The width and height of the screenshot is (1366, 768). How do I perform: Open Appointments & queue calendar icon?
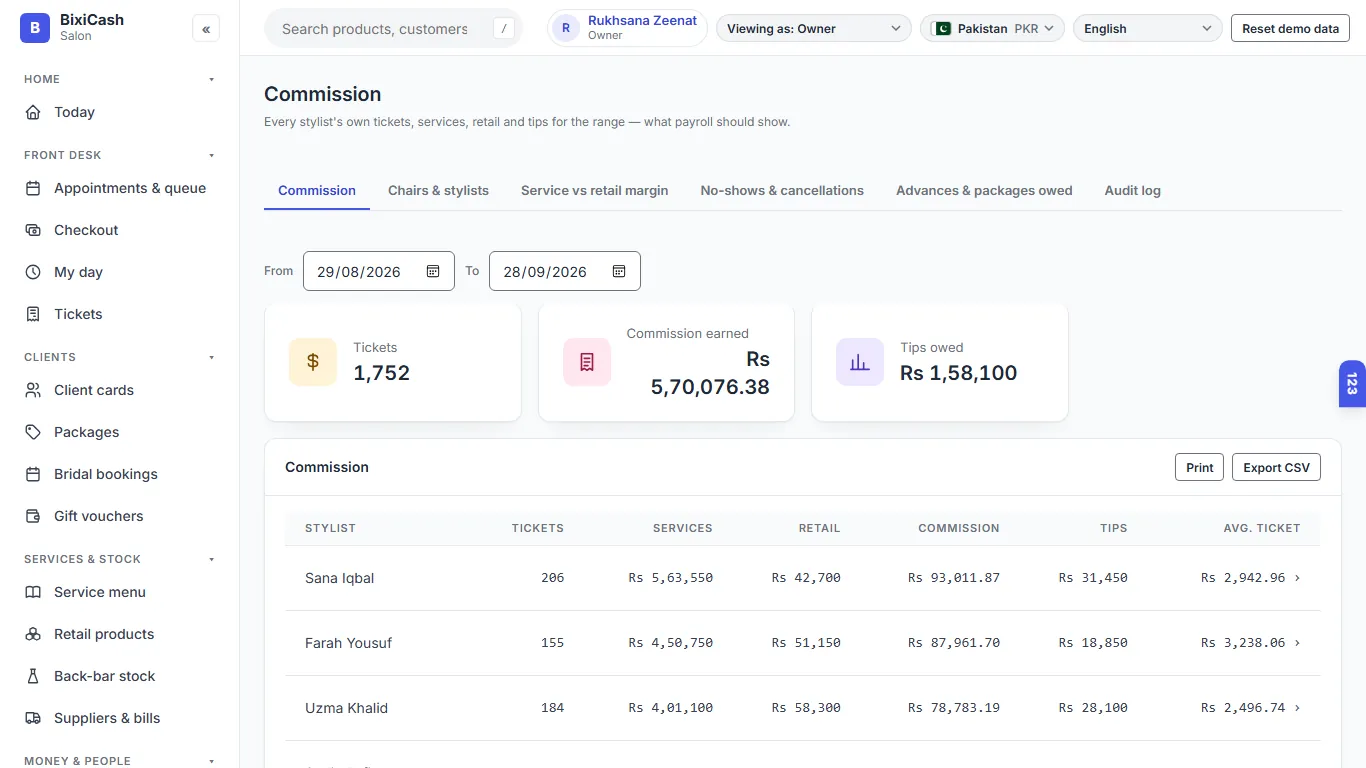click(x=33, y=188)
